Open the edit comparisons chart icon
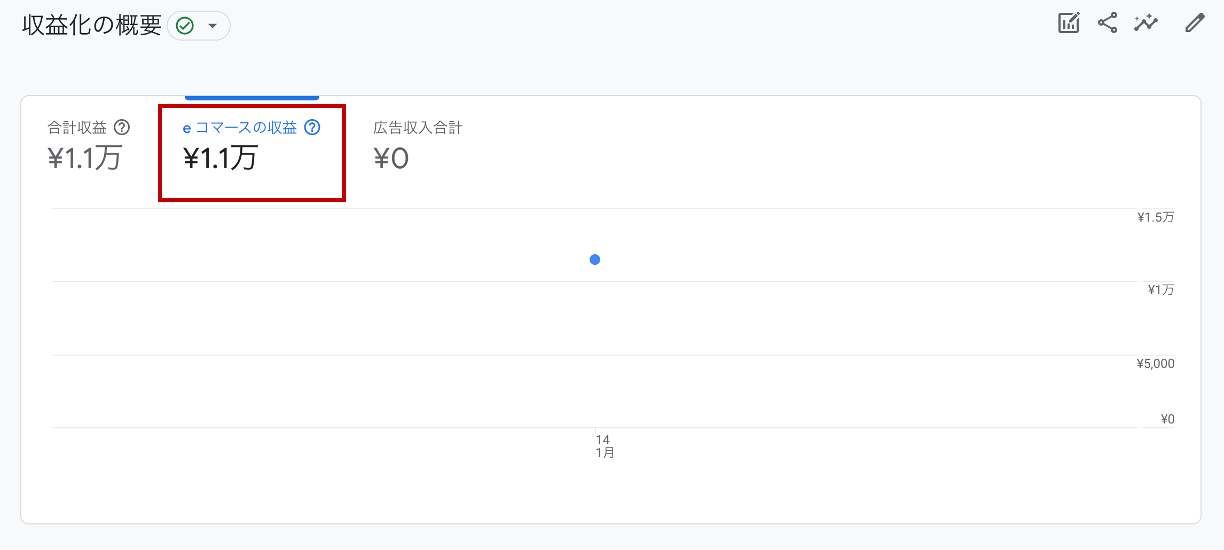Image resolution: width=1224 pixels, height=550 pixels. 1069,23
